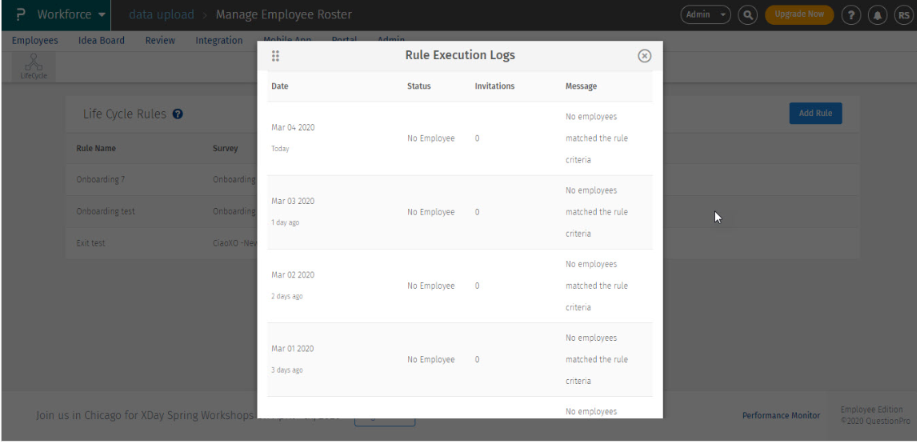Go to the Review tab

coord(160,40)
